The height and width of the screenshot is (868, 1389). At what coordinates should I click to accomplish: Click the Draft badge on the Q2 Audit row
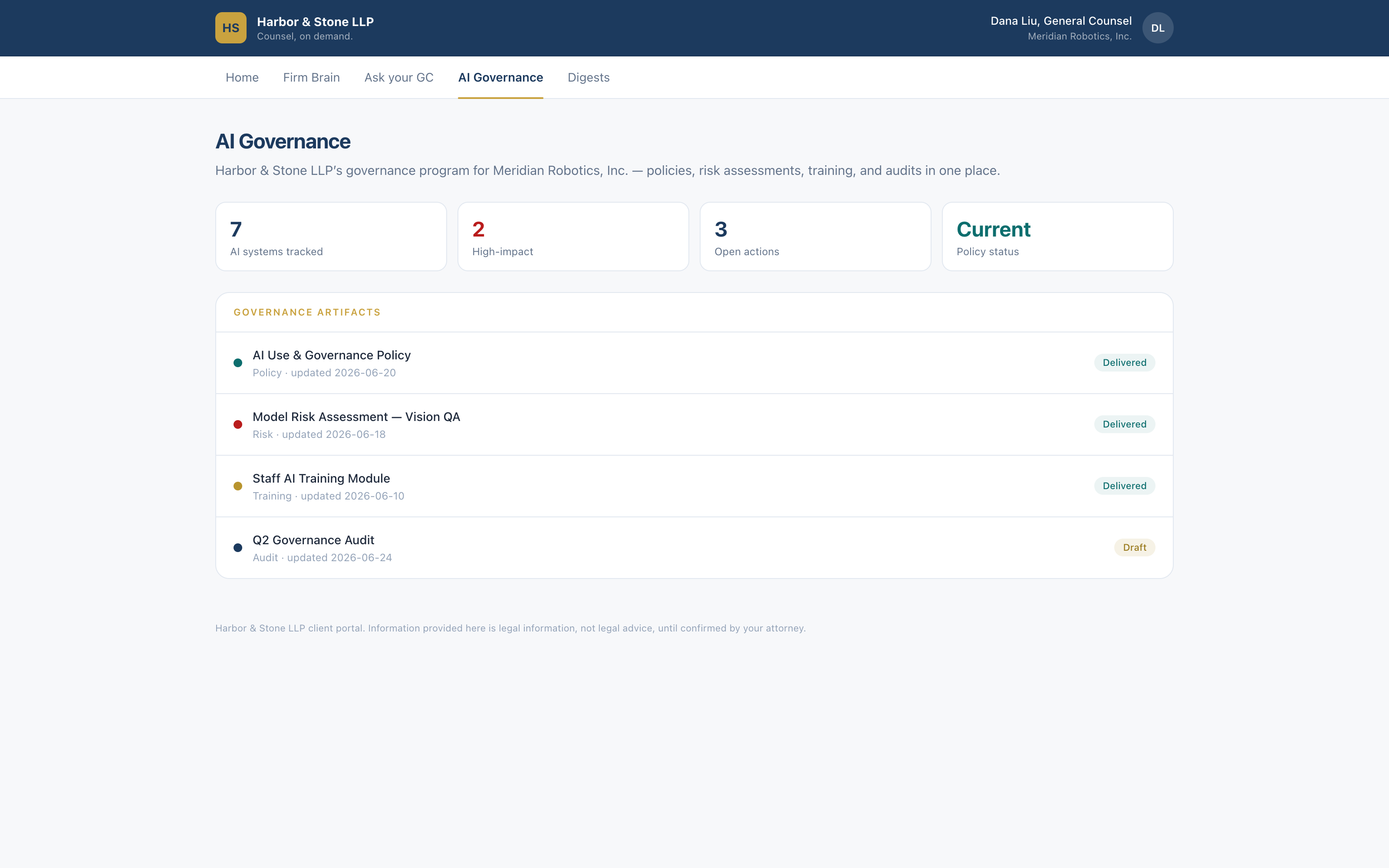pyautogui.click(x=1134, y=548)
